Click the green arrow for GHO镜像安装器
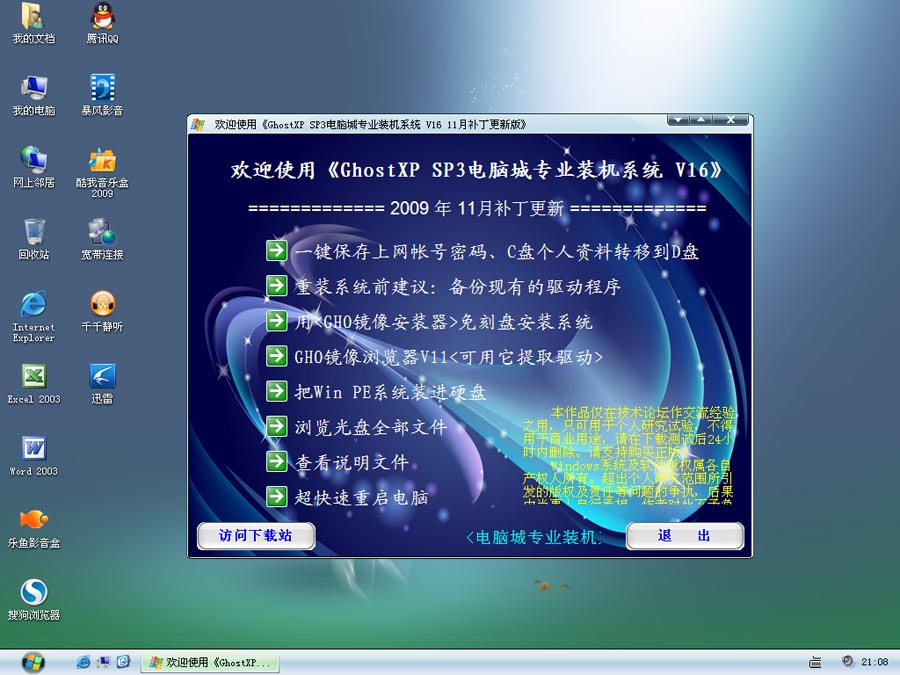 [x=276, y=321]
